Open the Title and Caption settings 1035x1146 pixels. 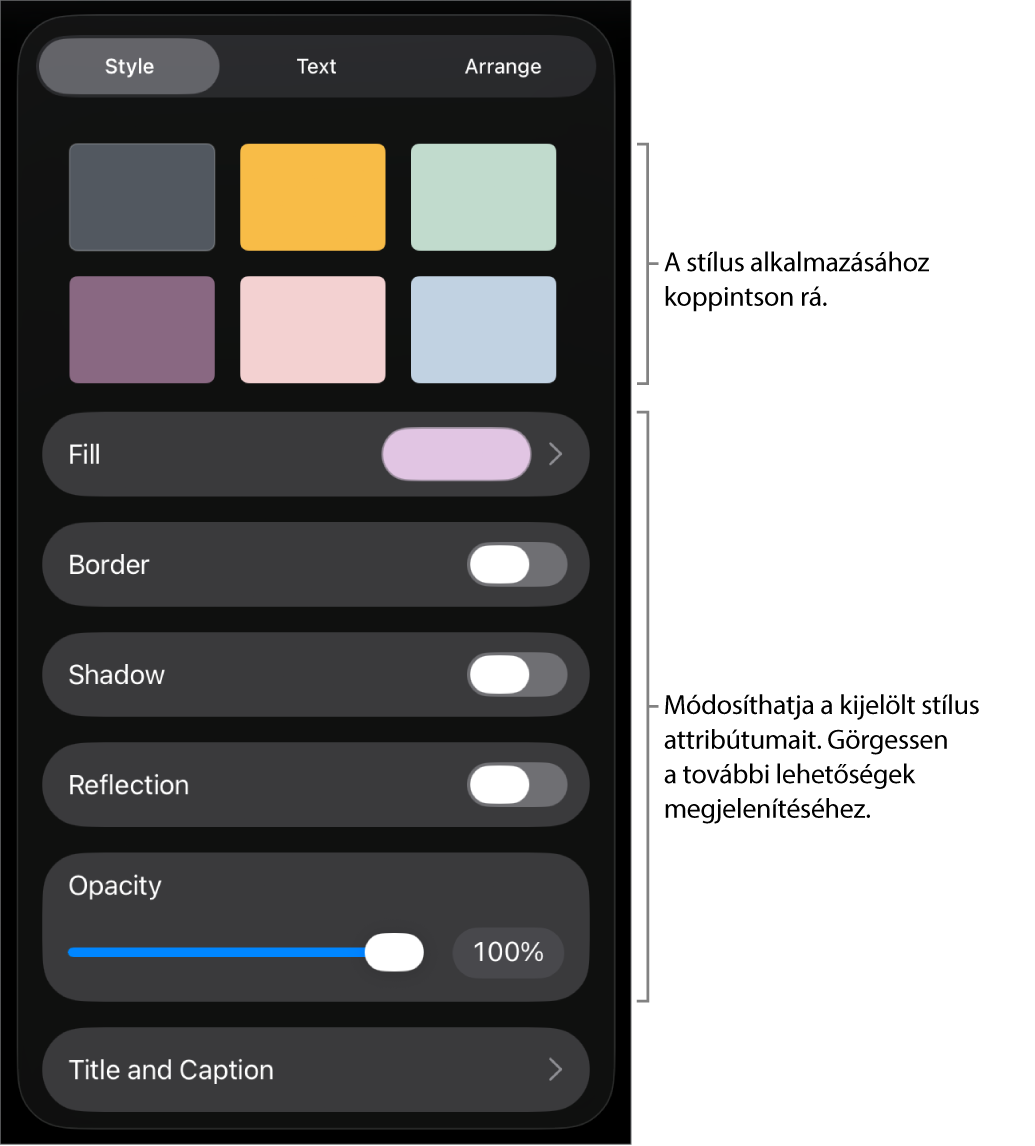pos(172,1070)
